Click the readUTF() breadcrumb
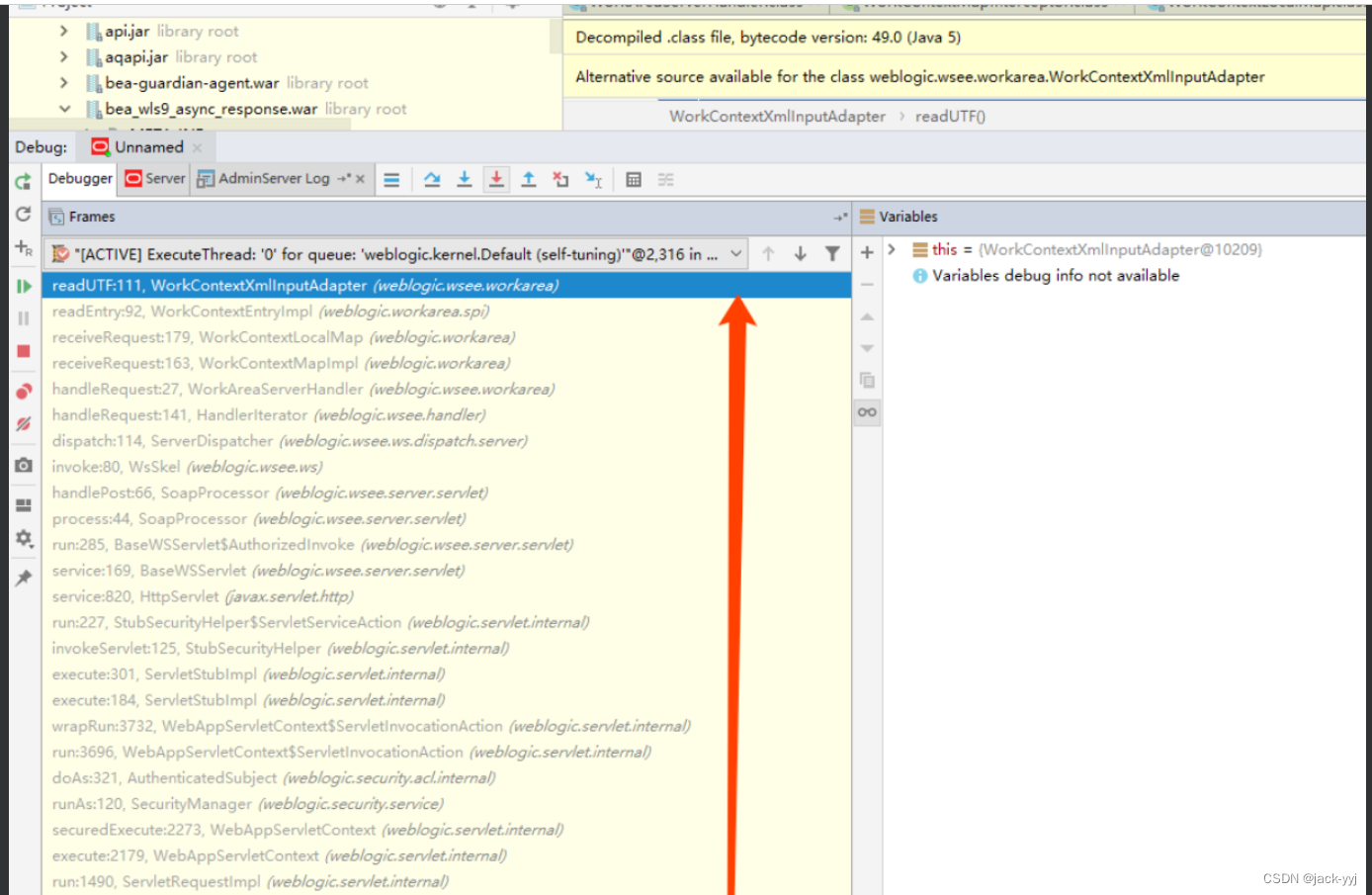1372x895 pixels. coord(950,117)
